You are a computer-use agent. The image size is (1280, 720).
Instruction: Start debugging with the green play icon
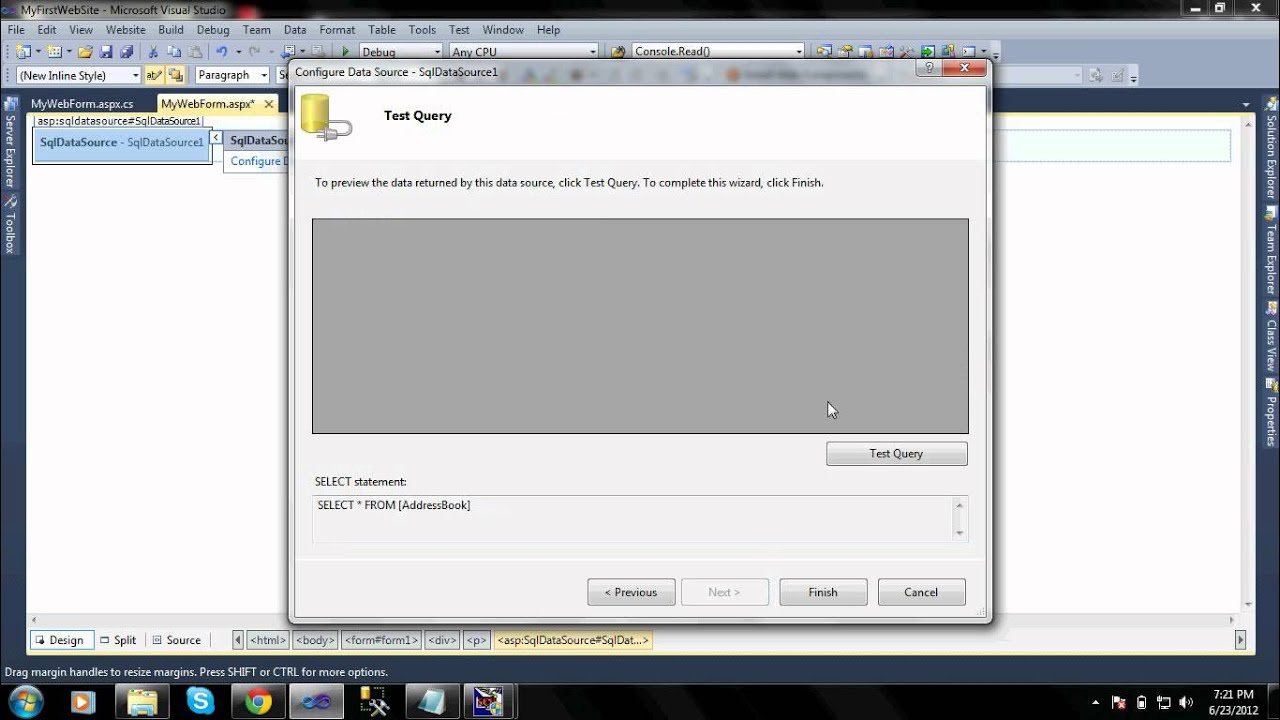point(345,51)
